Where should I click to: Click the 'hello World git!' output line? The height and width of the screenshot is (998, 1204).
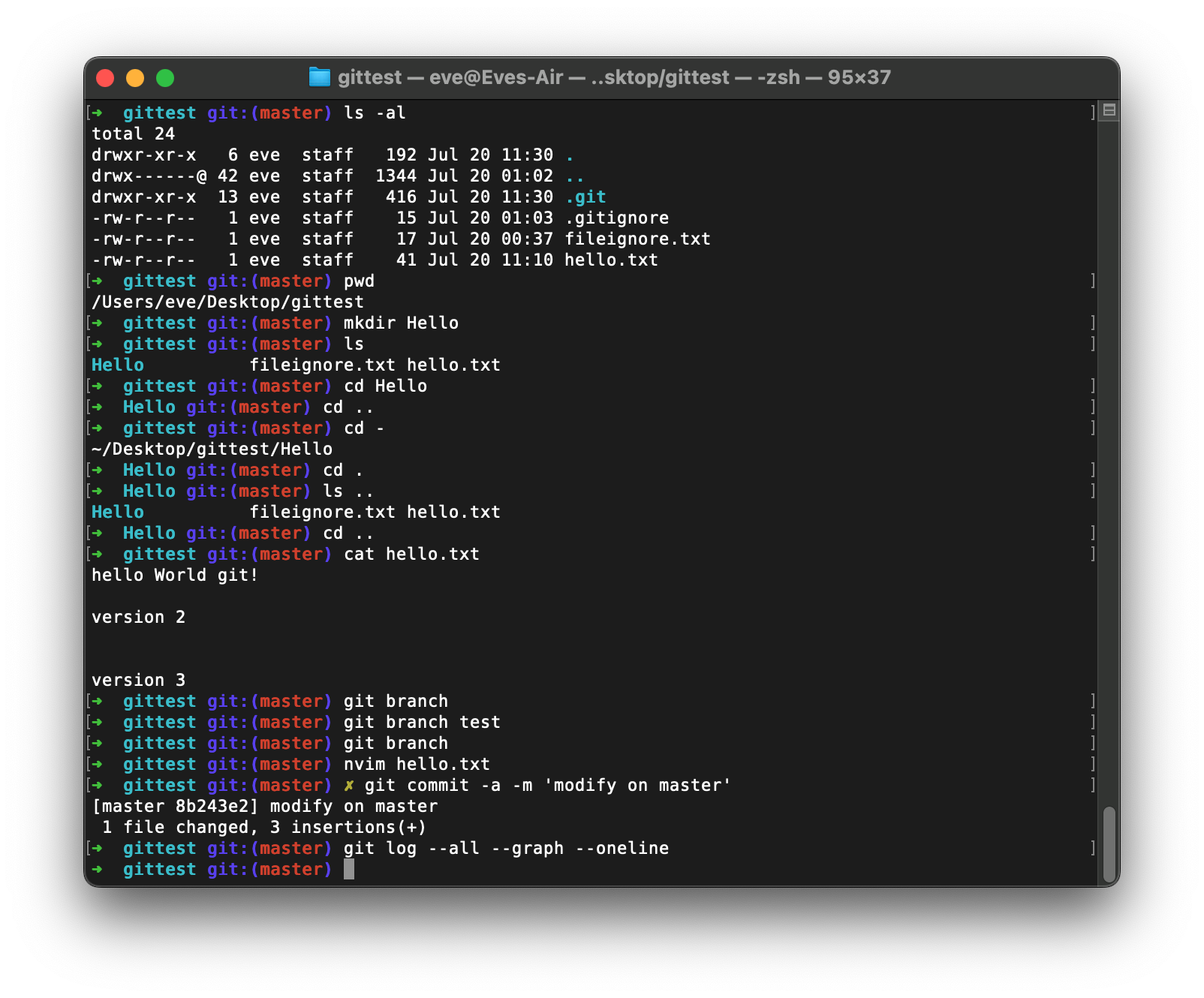pyautogui.click(x=175, y=575)
